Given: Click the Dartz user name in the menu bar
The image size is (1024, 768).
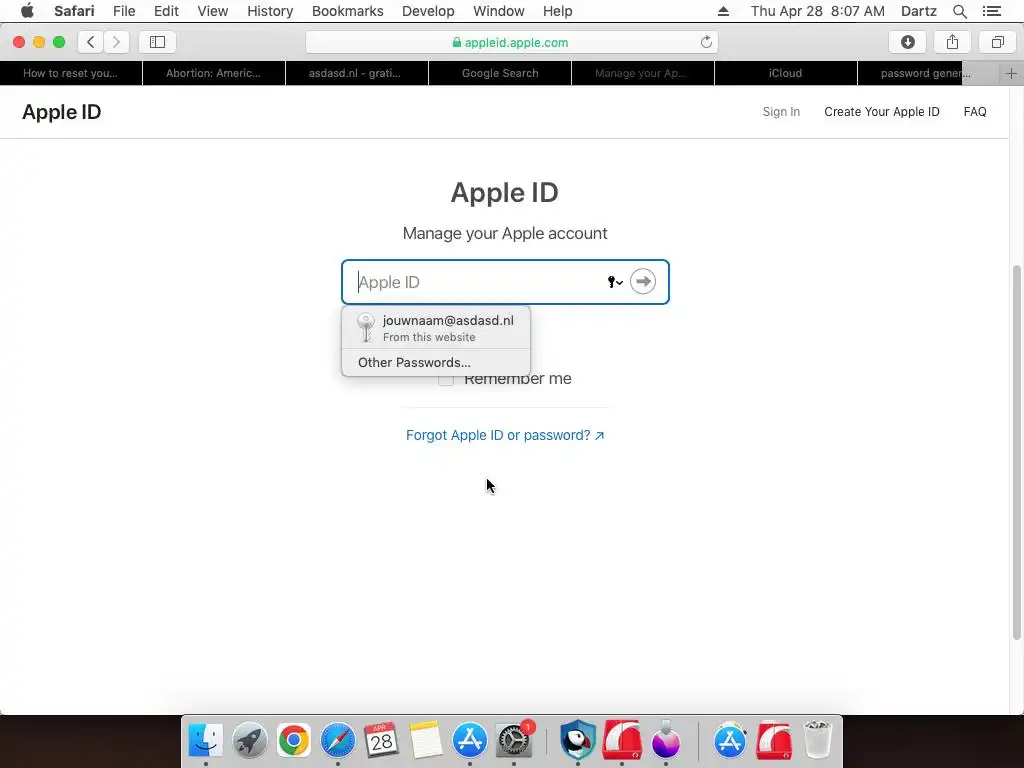Looking at the screenshot, I should 918,11.
